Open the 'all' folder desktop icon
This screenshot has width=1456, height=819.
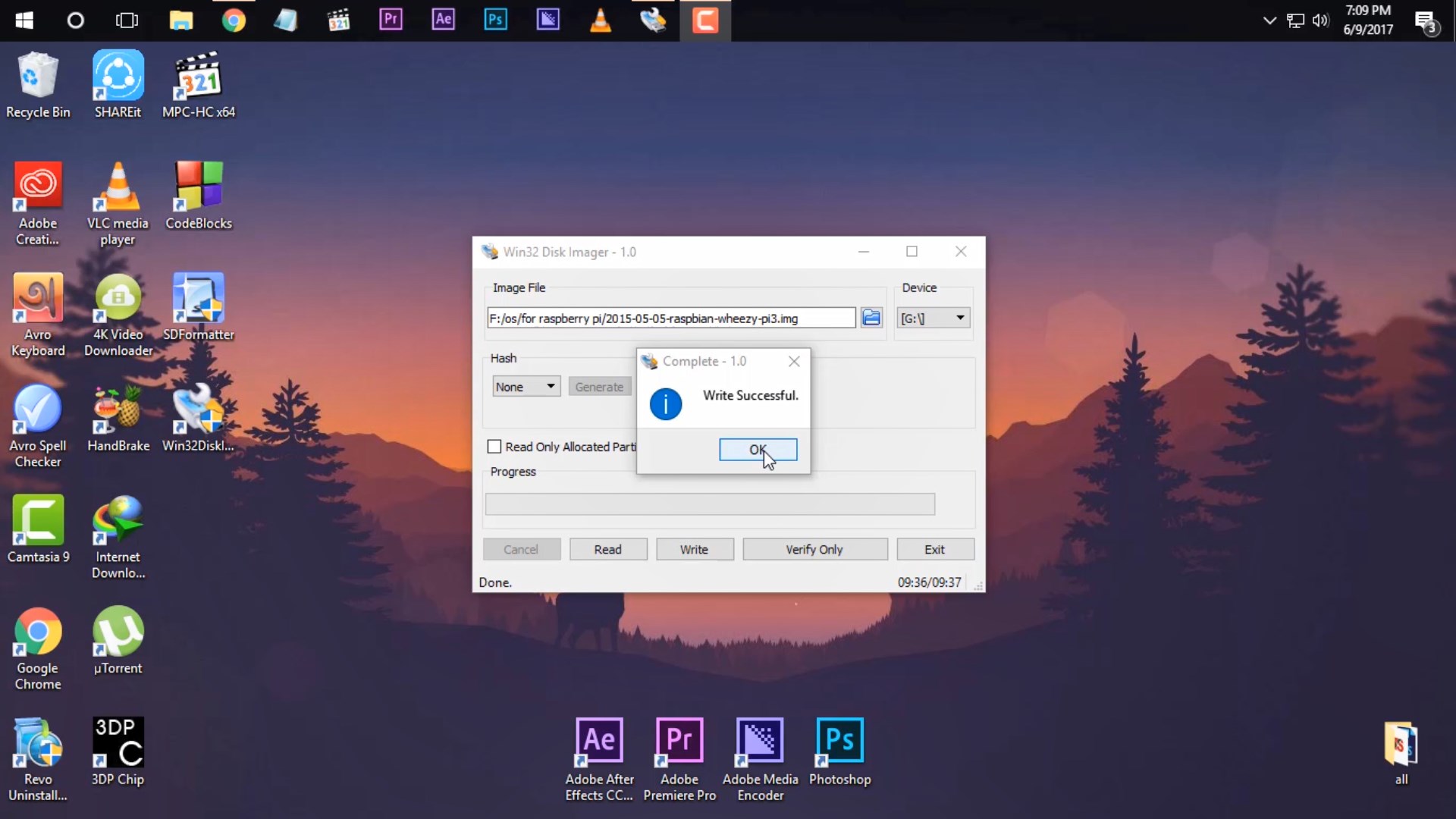coord(1401,753)
